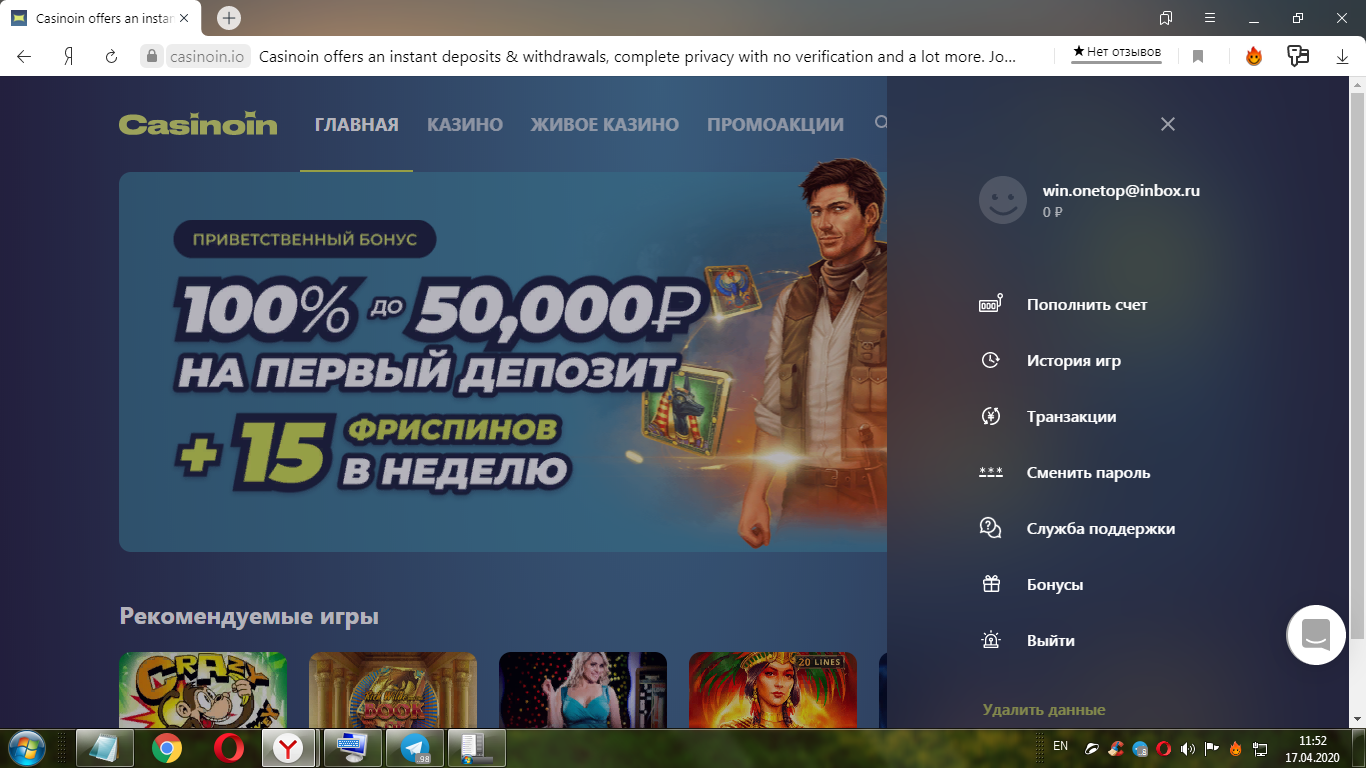Open the network icon in tray
1366x768 pixels.
(1260, 748)
